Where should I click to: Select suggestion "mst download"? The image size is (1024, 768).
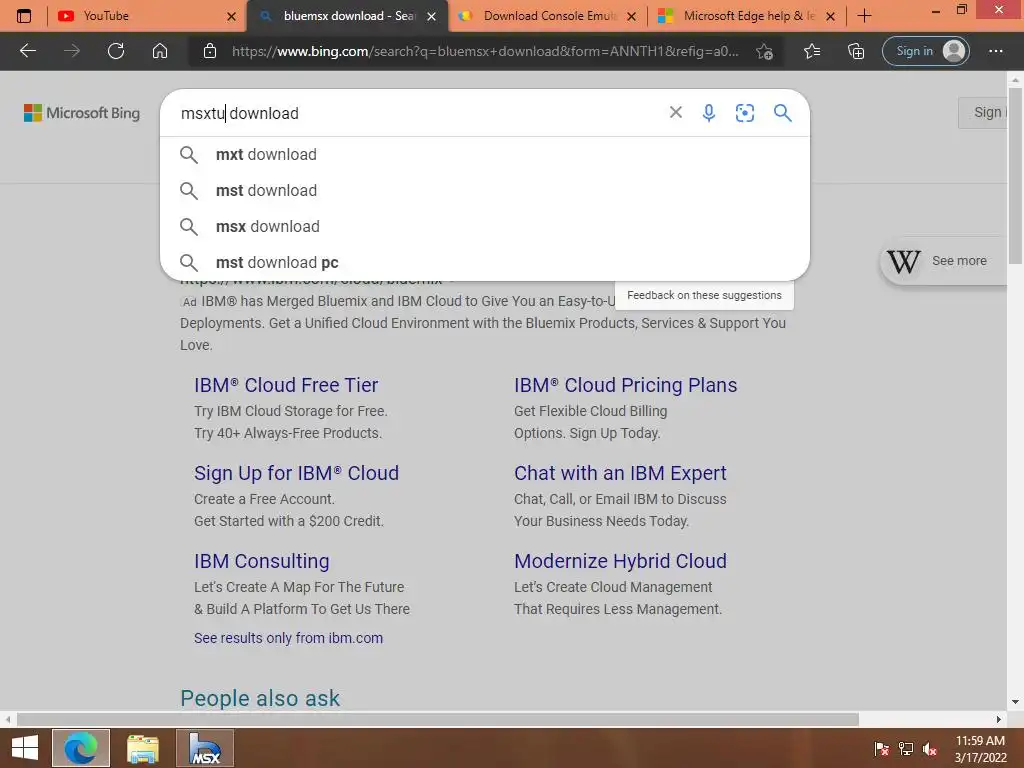pyautogui.click(x=485, y=191)
